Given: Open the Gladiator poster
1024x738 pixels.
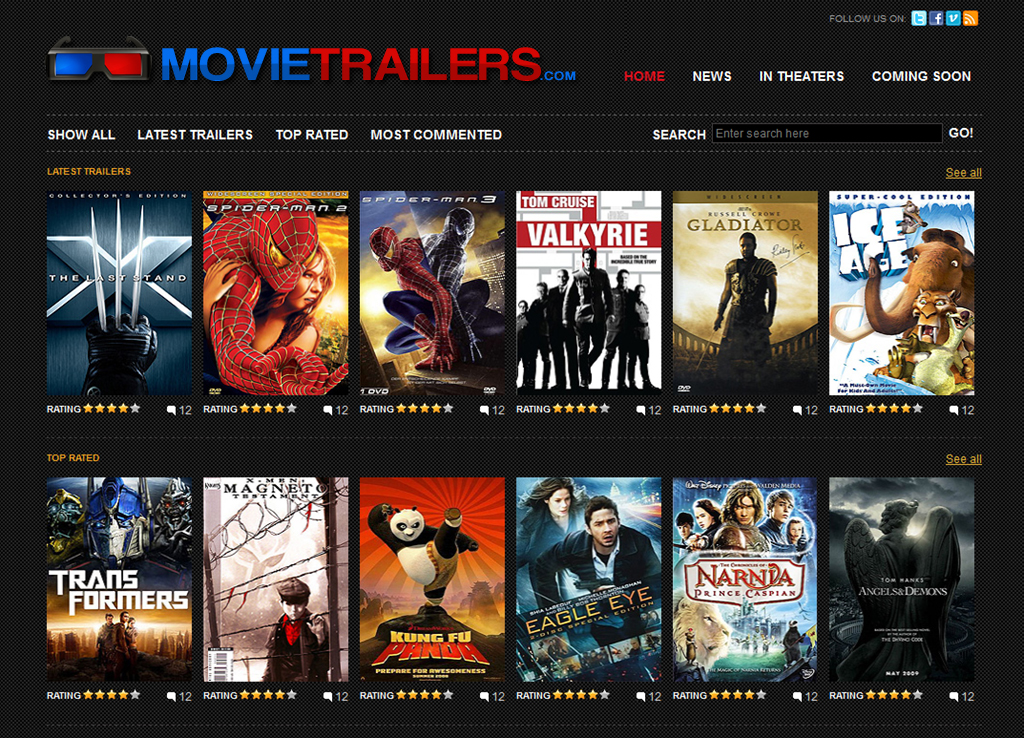Looking at the screenshot, I should click(745, 293).
